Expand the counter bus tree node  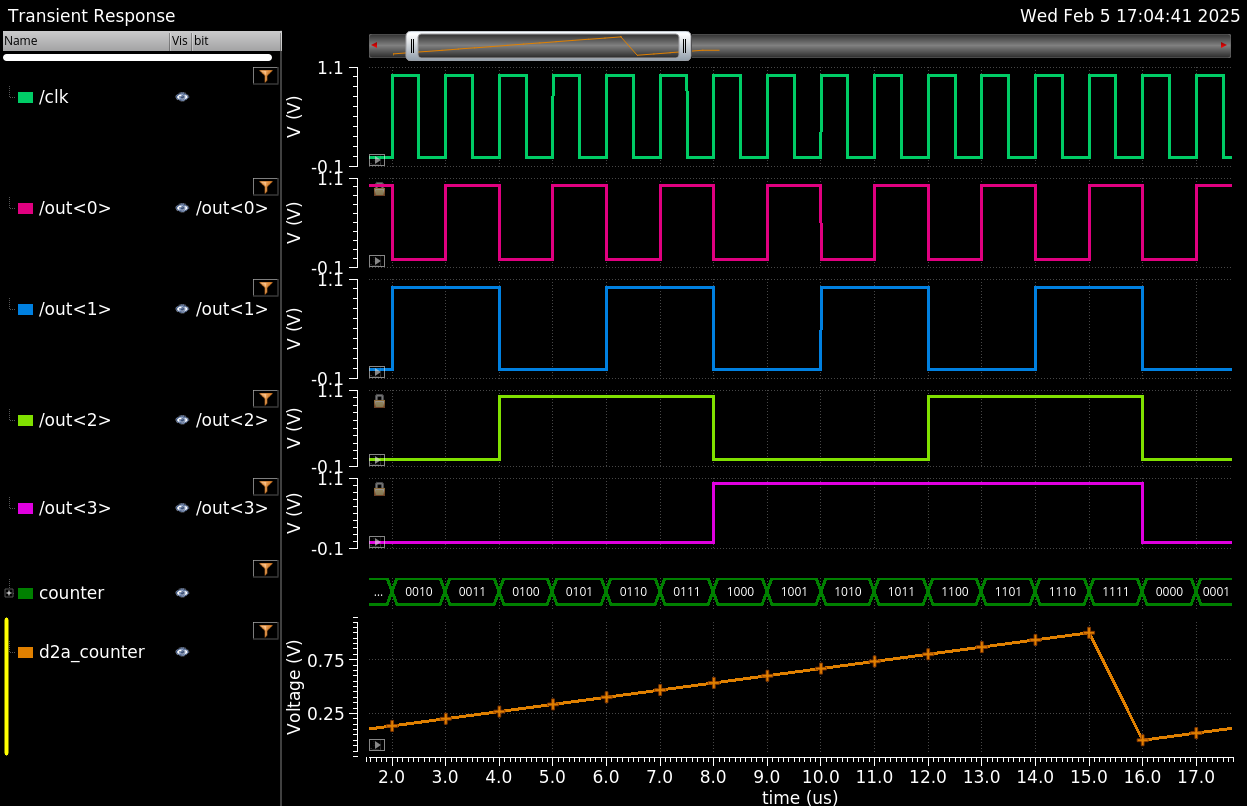9,593
